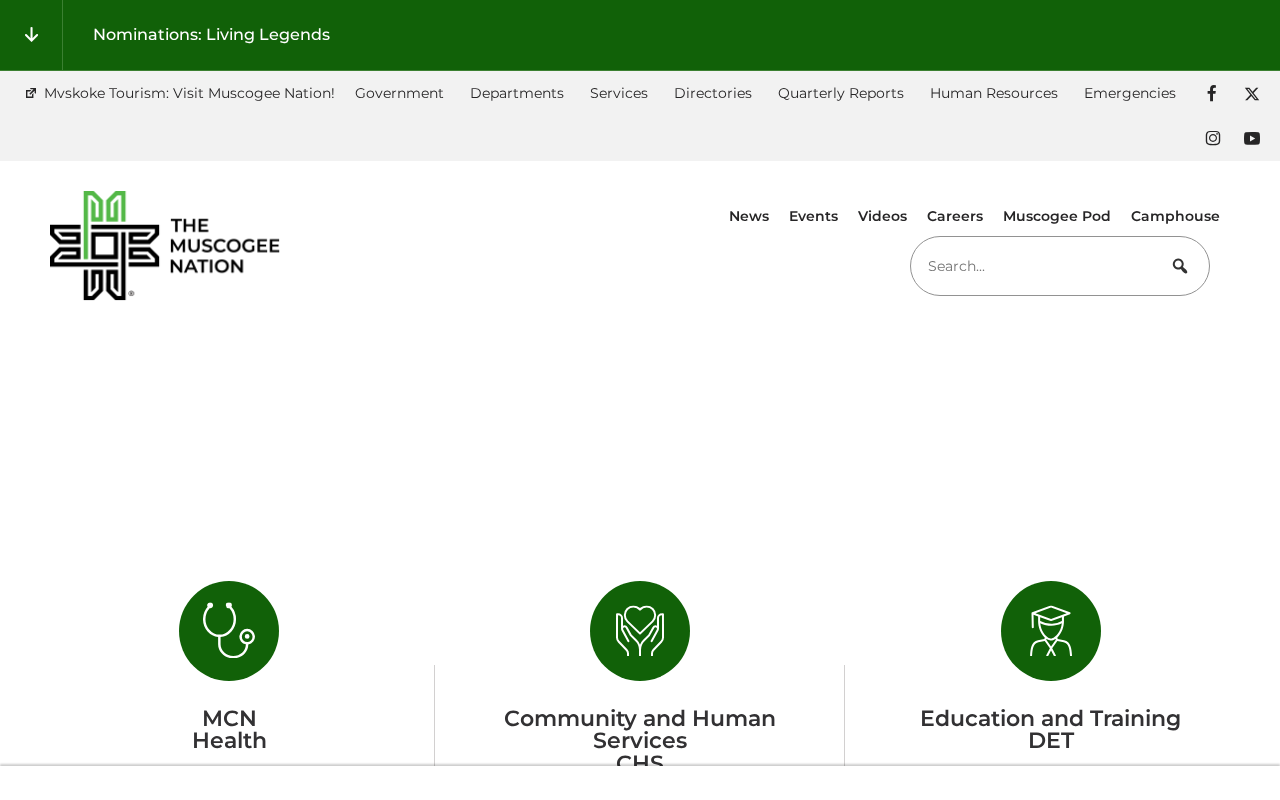
Task: Open the Events menu item
Action: tap(813, 216)
